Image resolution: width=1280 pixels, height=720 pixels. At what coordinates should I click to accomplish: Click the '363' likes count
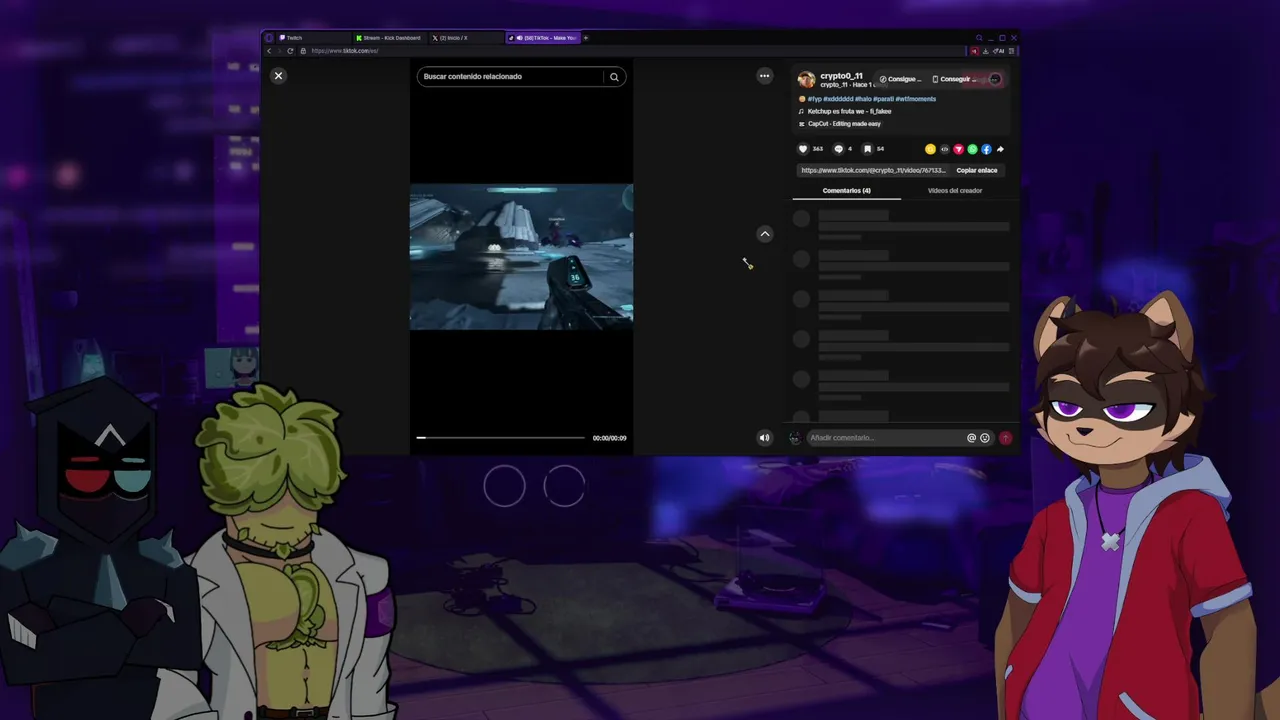pyautogui.click(x=818, y=149)
